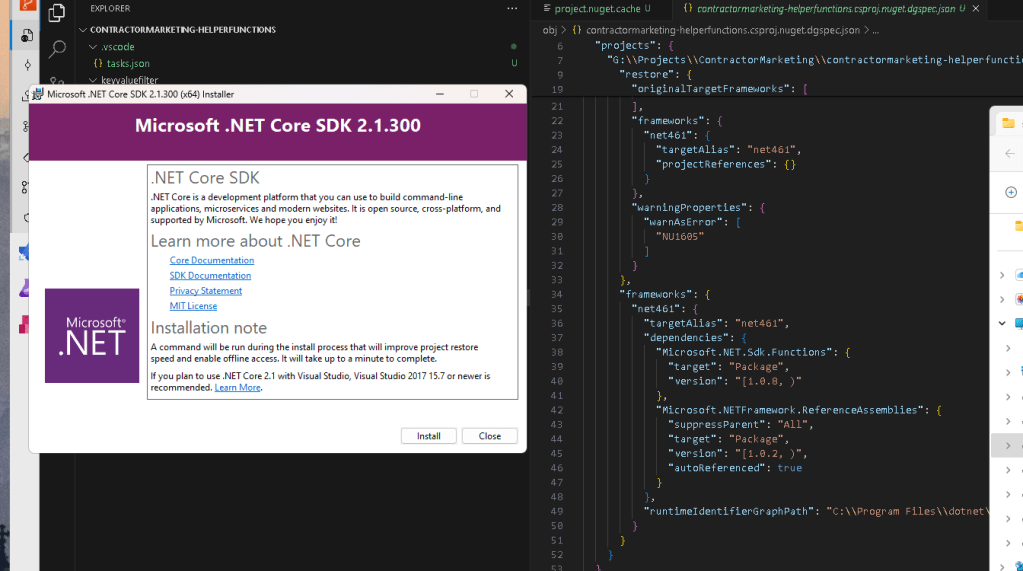Screen dimensions: 1023x571
Task: Go back in the File Explorer window
Action: [1010, 153]
